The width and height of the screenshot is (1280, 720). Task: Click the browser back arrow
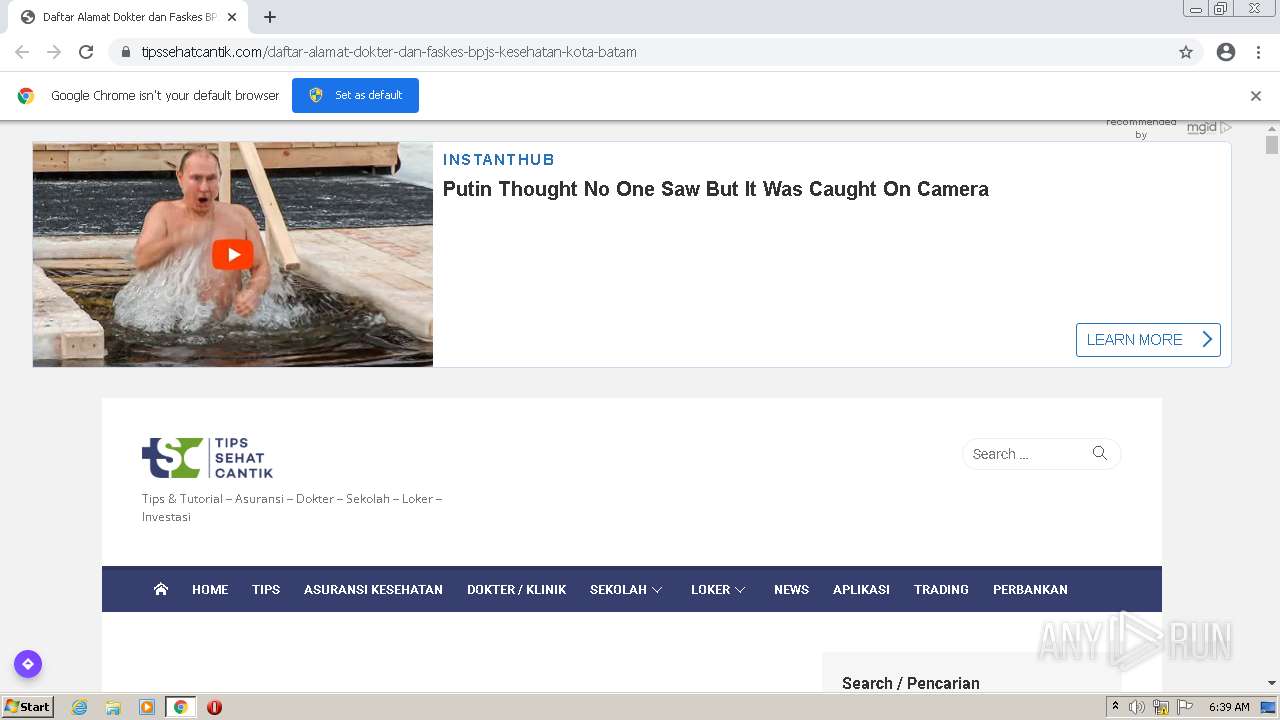pos(22,52)
